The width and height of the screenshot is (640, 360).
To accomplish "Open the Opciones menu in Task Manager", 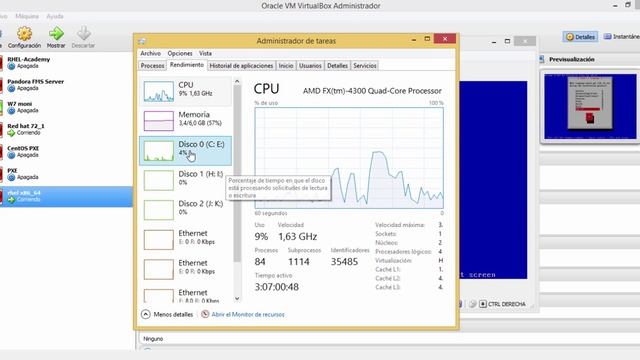I will [x=180, y=53].
